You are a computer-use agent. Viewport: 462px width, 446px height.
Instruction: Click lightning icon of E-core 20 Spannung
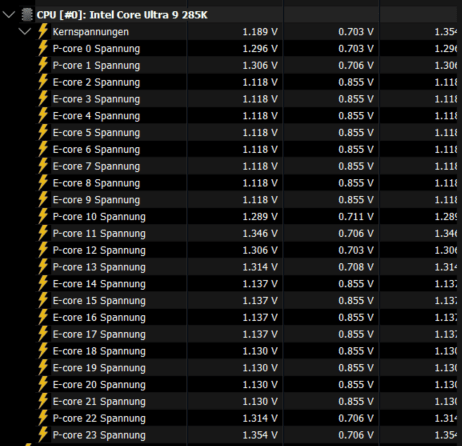point(43,384)
